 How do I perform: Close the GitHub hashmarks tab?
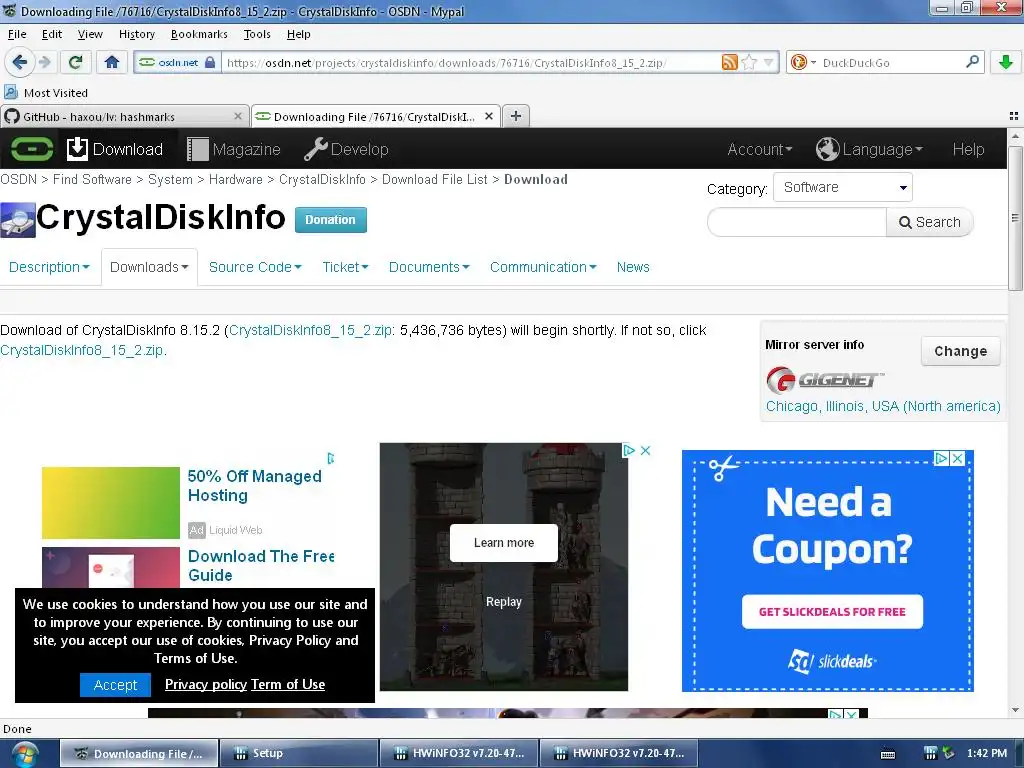238,116
